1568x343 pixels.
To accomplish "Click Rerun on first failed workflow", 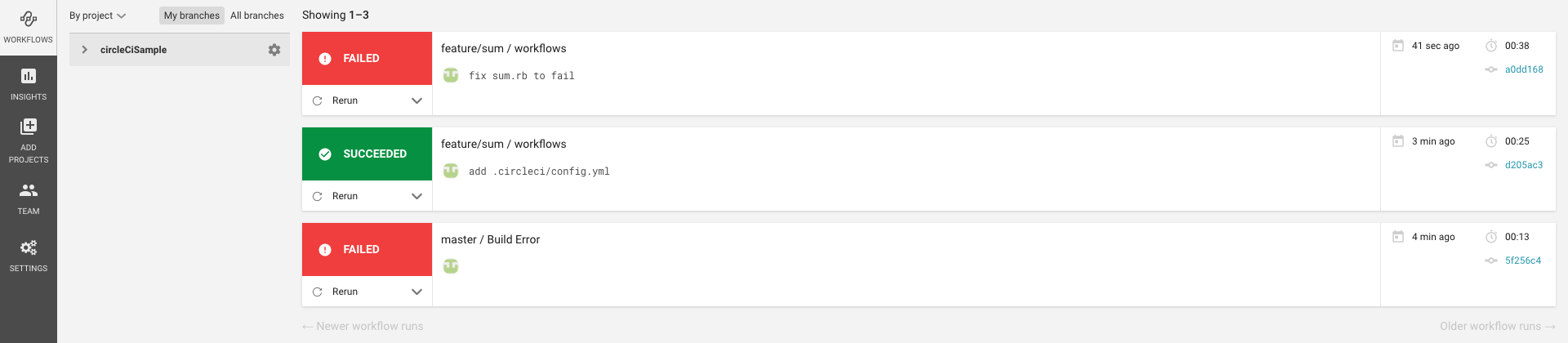I will [x=344, y=100].
